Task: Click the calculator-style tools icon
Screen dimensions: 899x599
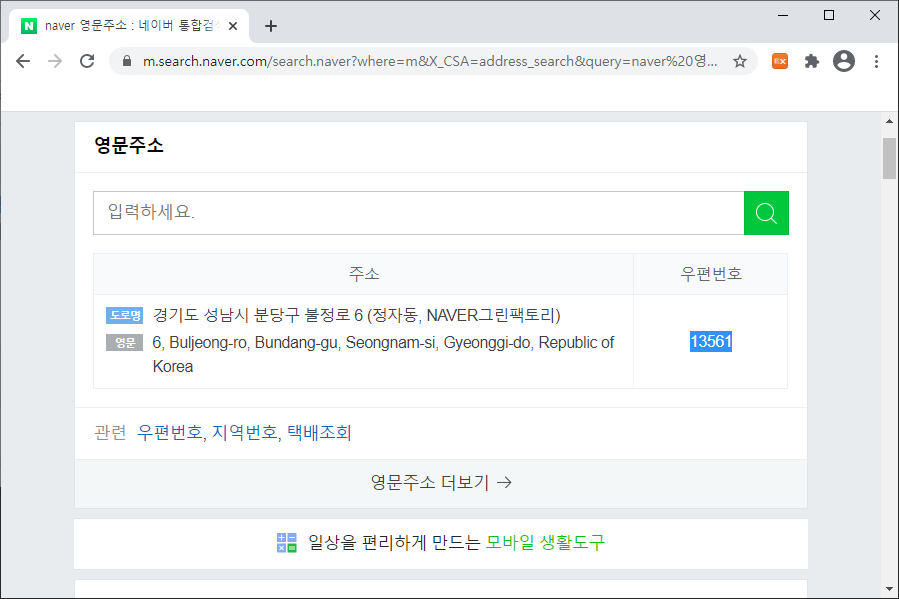Action: (287, 542)
